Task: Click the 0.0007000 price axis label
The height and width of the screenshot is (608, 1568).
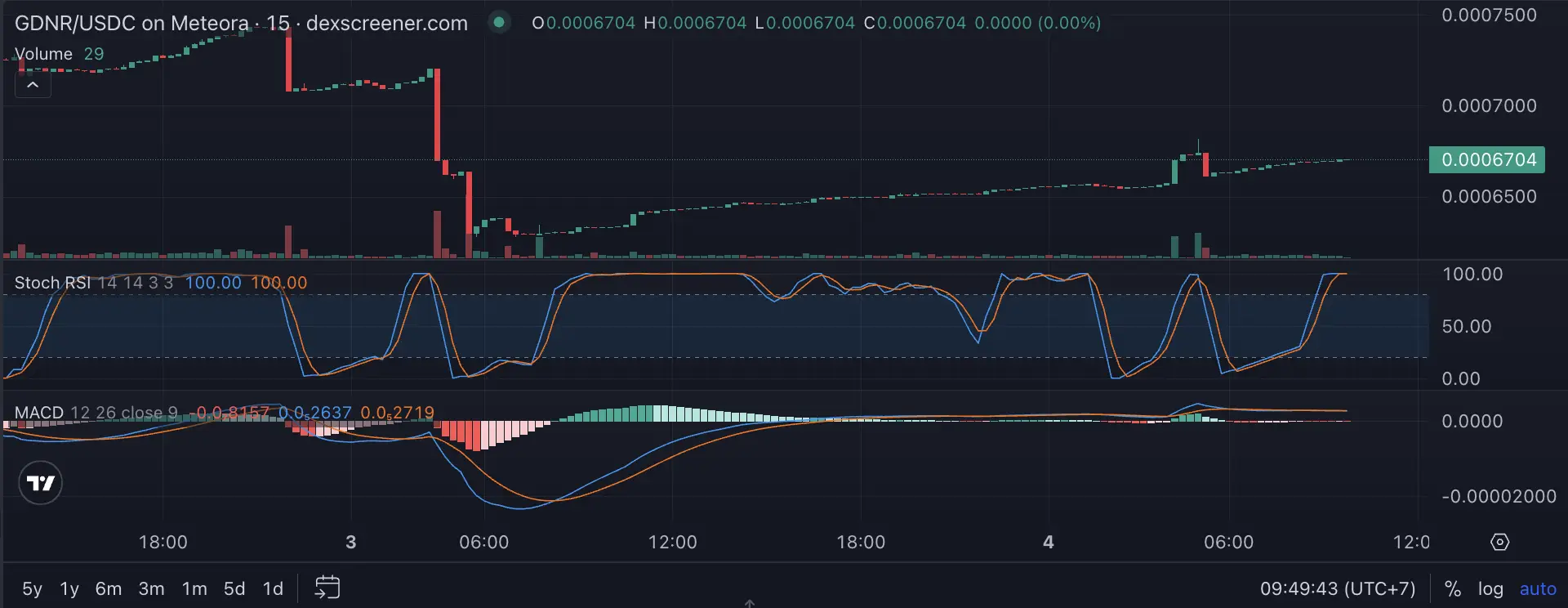Action: [1489, 105]
